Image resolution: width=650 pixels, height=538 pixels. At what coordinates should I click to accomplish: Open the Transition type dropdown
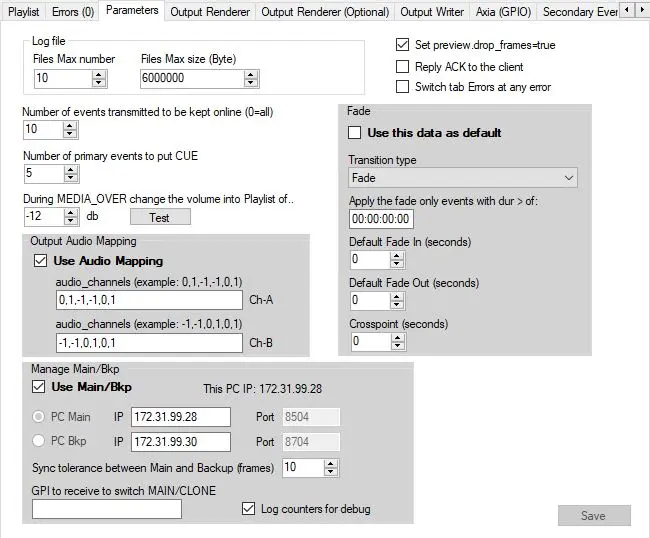[x=462, y=178]
